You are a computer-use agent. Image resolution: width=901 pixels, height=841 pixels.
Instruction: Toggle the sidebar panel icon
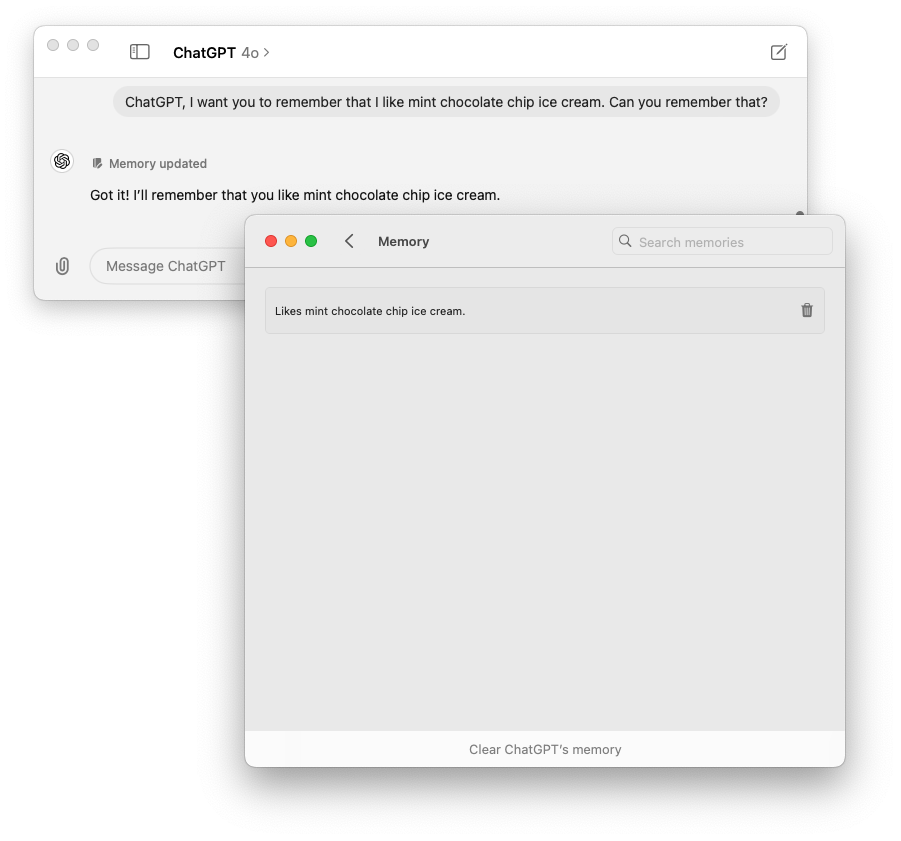click(x=139, y=51)
